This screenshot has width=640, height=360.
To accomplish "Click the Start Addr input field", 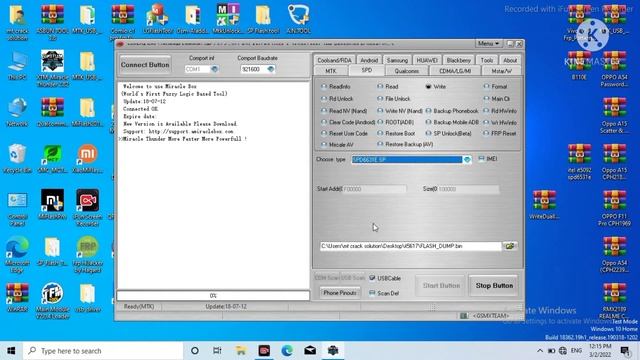I will pyautogui.click(x=374, y=189).
